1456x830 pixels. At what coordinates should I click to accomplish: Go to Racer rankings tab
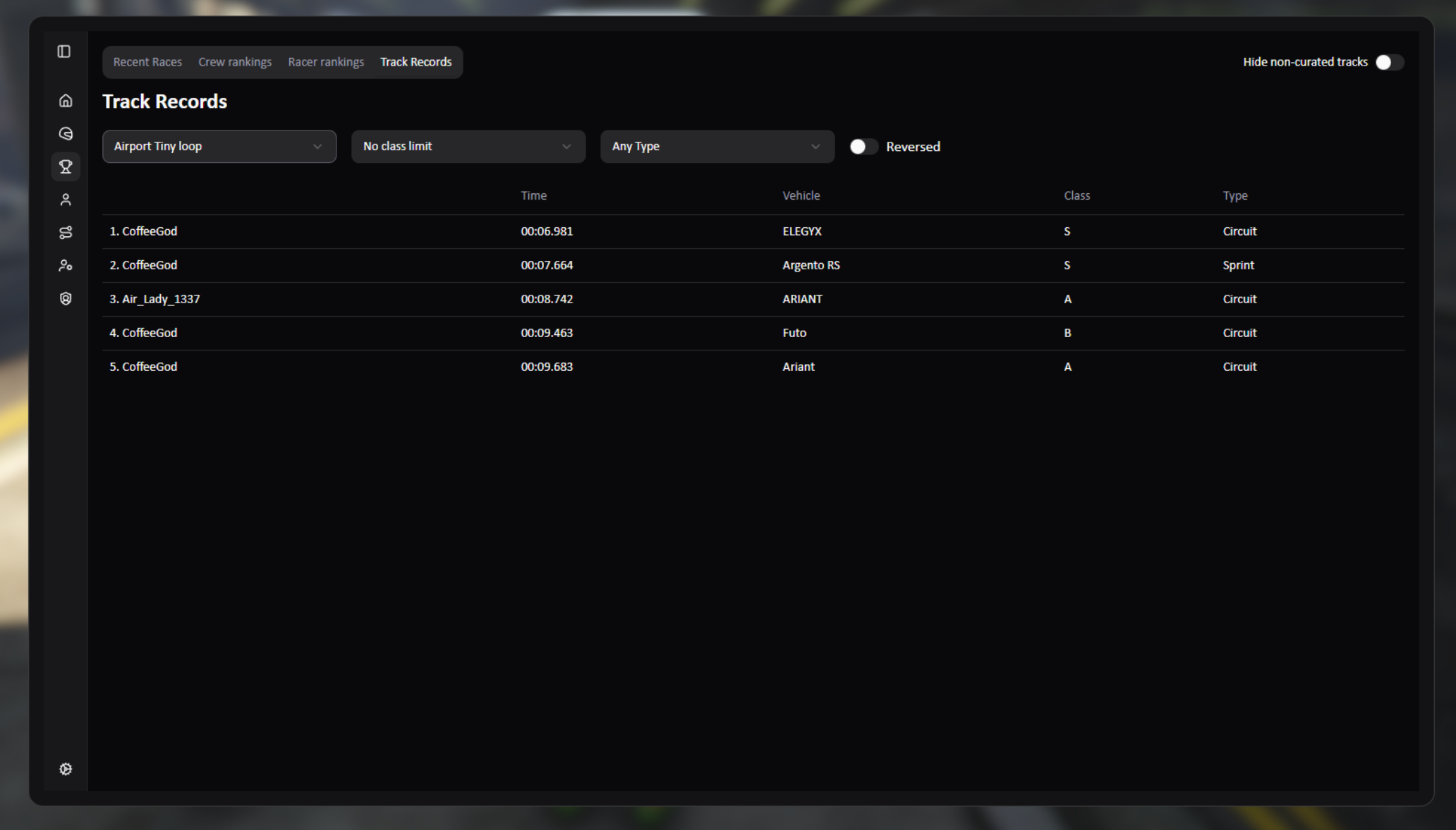326,62
